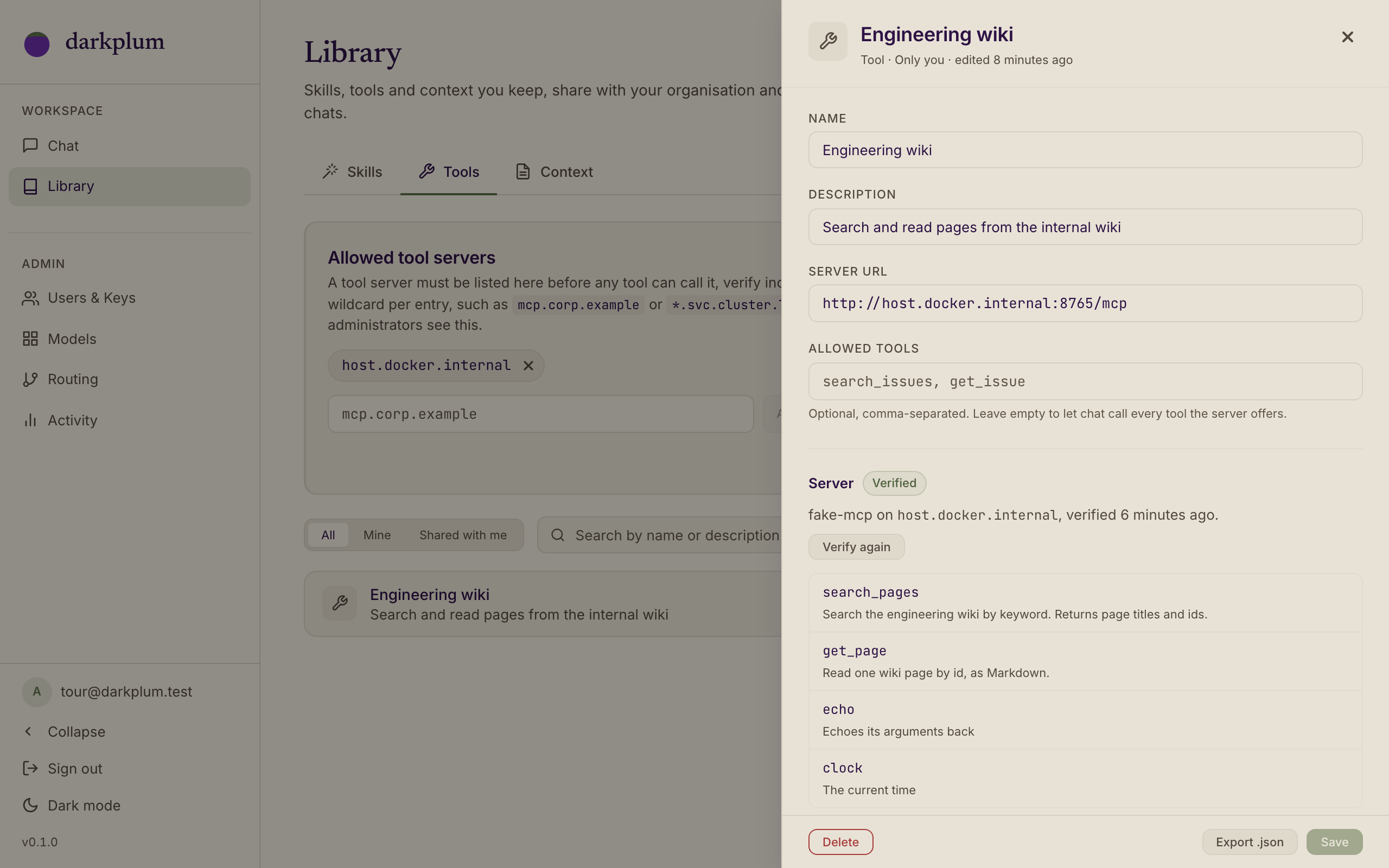
Task: Switch to the Context tab
Action: (555, 171)
